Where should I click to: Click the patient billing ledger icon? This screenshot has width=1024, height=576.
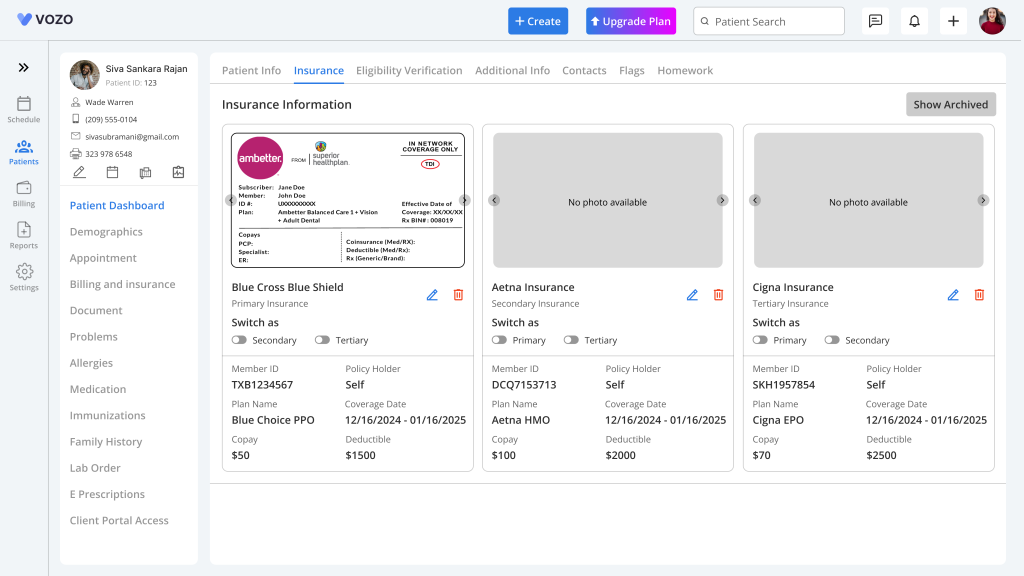click(x=145, y=172)
